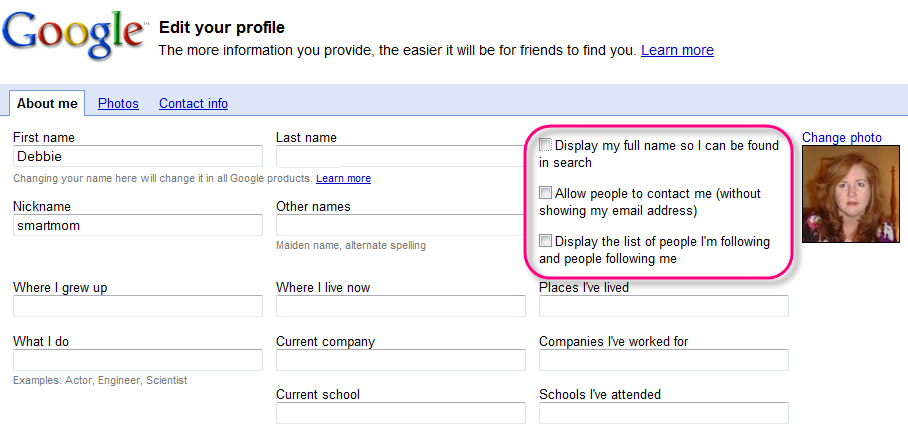This screenshot has height=434, width=908.
Task: Click the What I do field
Action: click(x=137, y=360)
